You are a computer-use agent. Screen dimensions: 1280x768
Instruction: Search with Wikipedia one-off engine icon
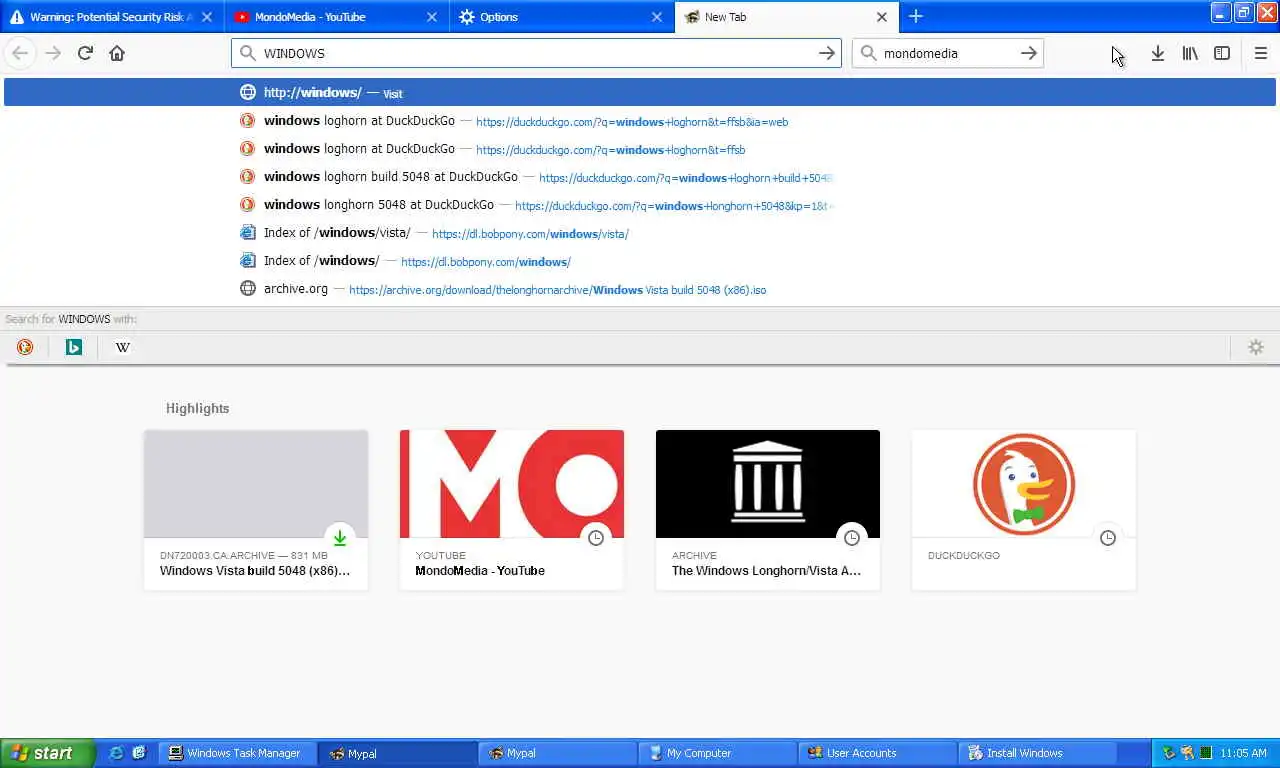[122, 347]
